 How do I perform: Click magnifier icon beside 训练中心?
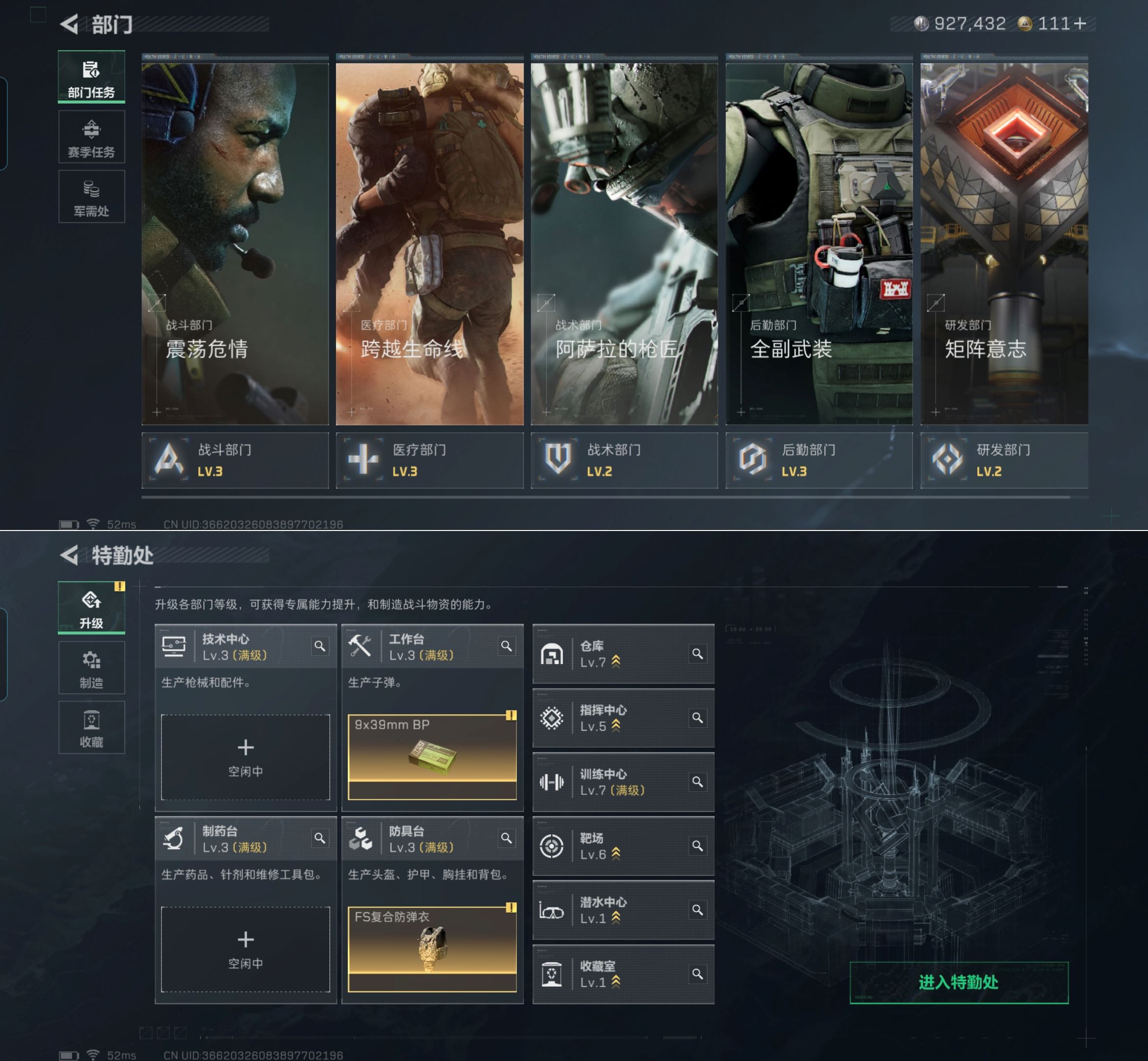(x=698, y=781)
